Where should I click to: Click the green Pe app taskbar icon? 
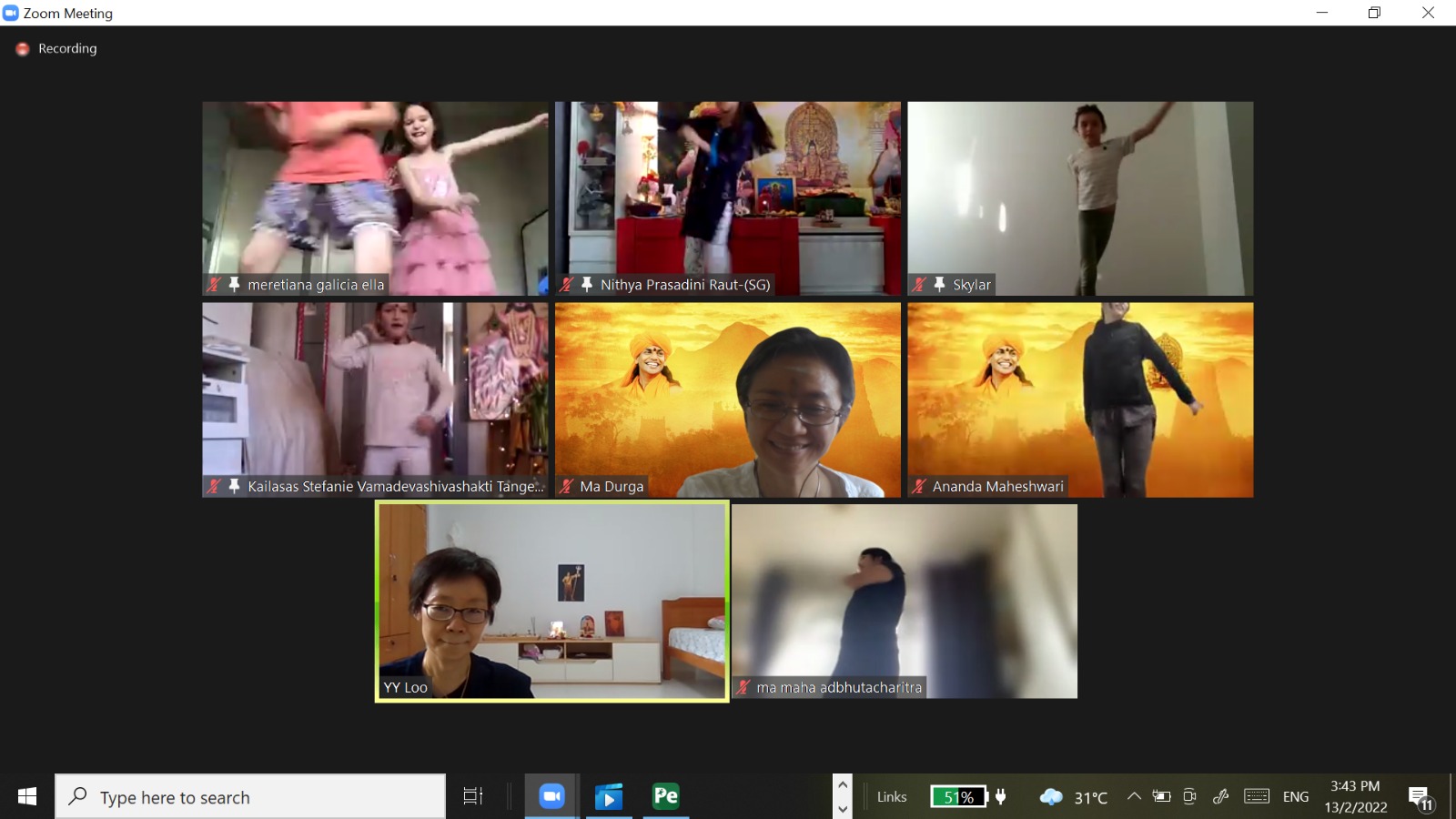(x=666, y=796)
